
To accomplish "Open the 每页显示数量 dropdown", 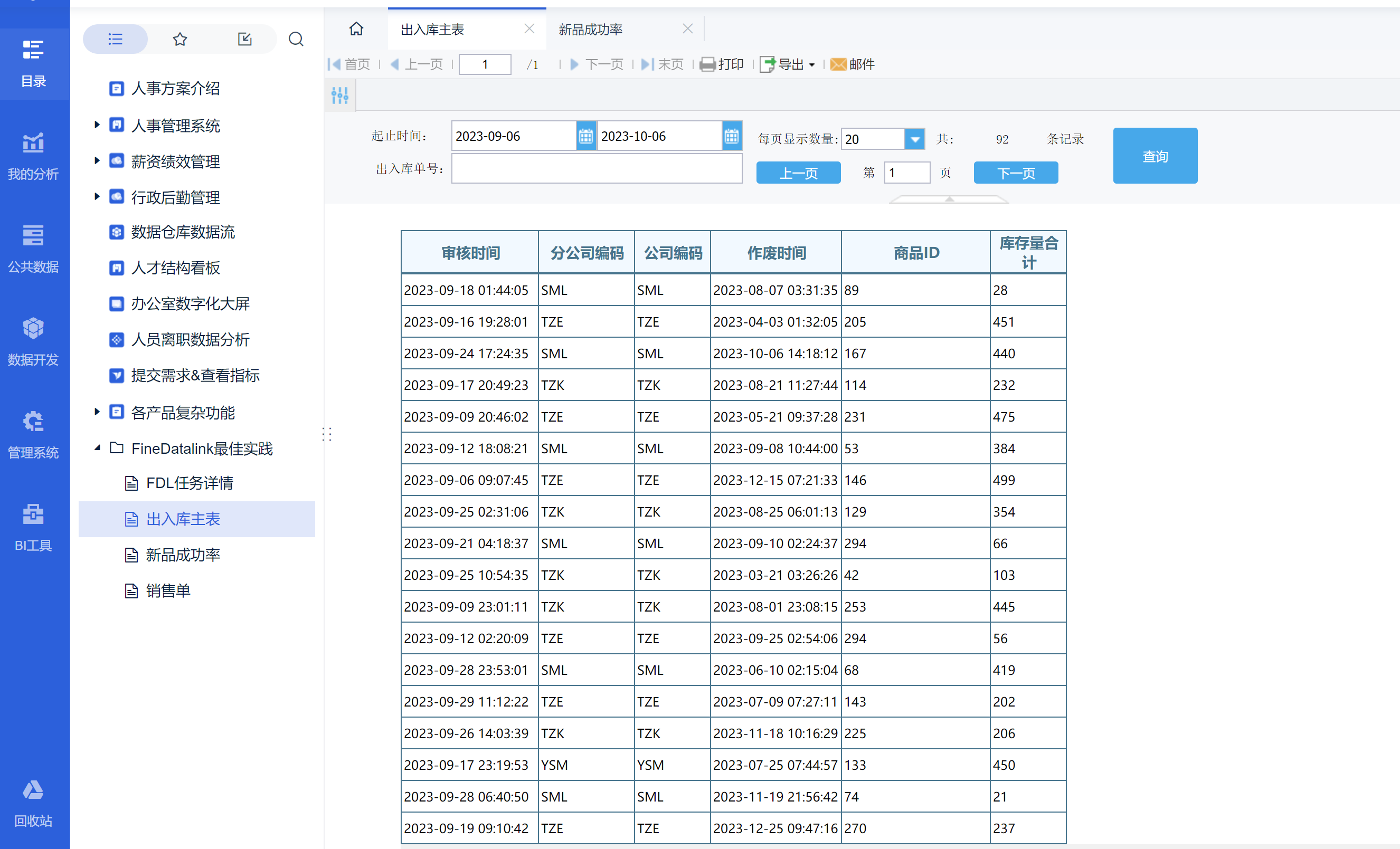I will [x=914, y=139].
